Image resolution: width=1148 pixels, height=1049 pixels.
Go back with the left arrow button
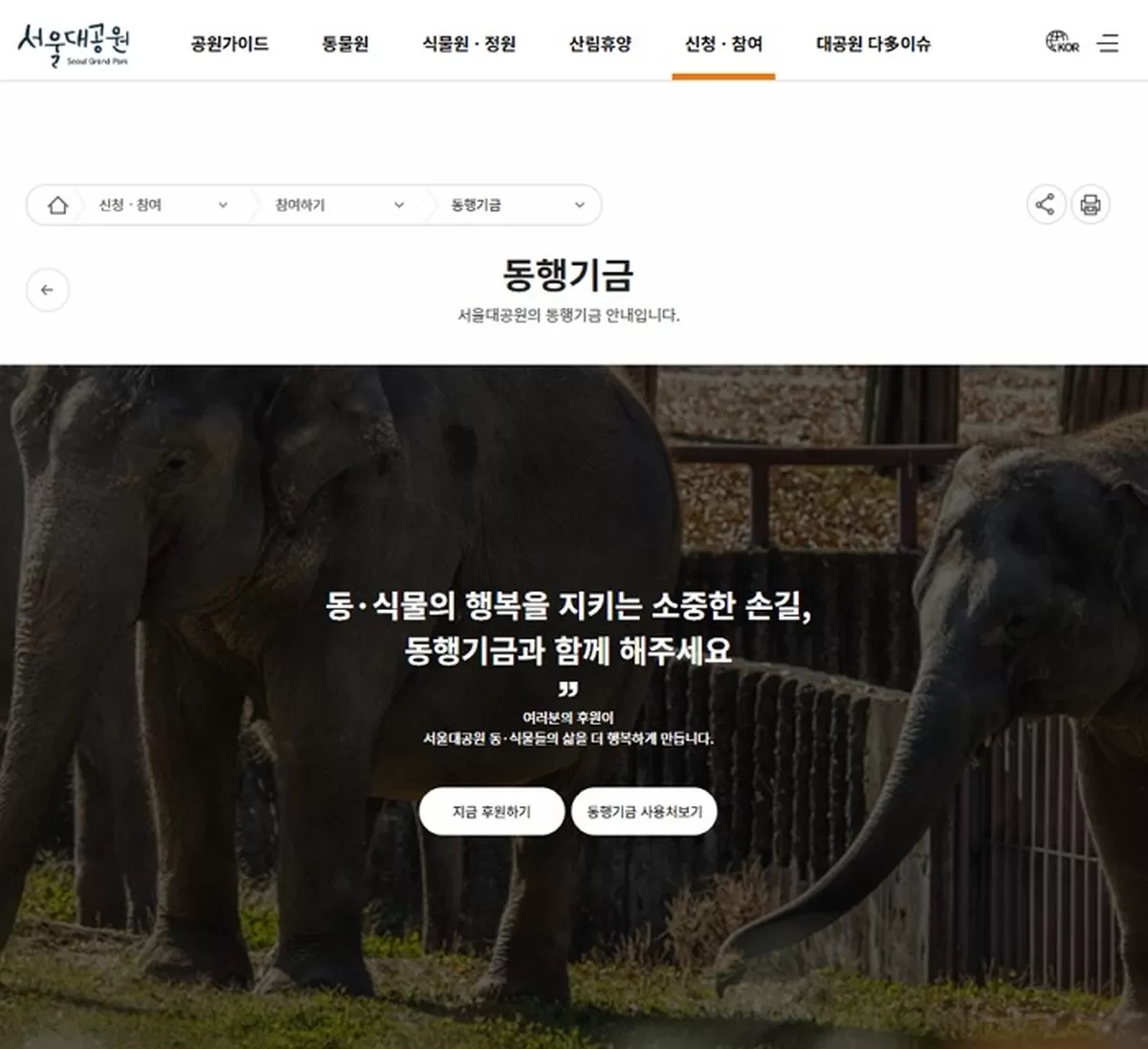point(48,290)
